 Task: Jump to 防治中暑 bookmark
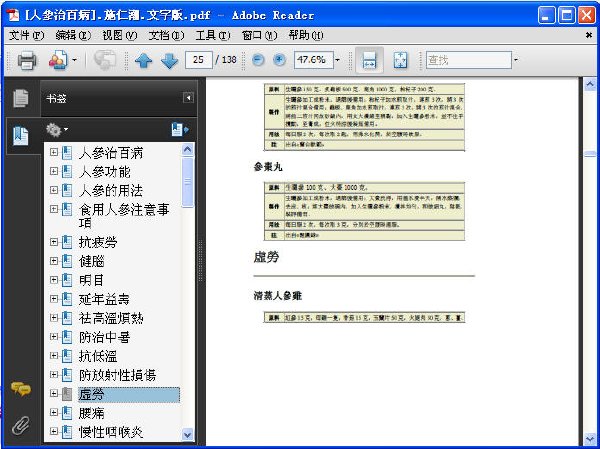104,337
